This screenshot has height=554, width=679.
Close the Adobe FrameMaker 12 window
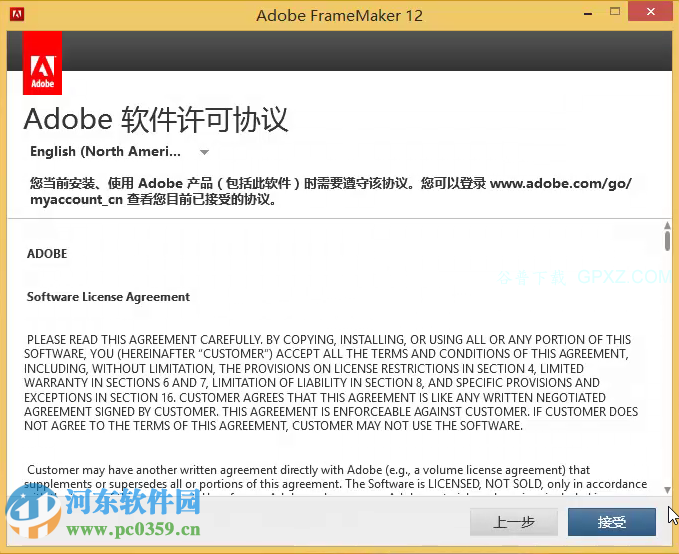(651, 12)
